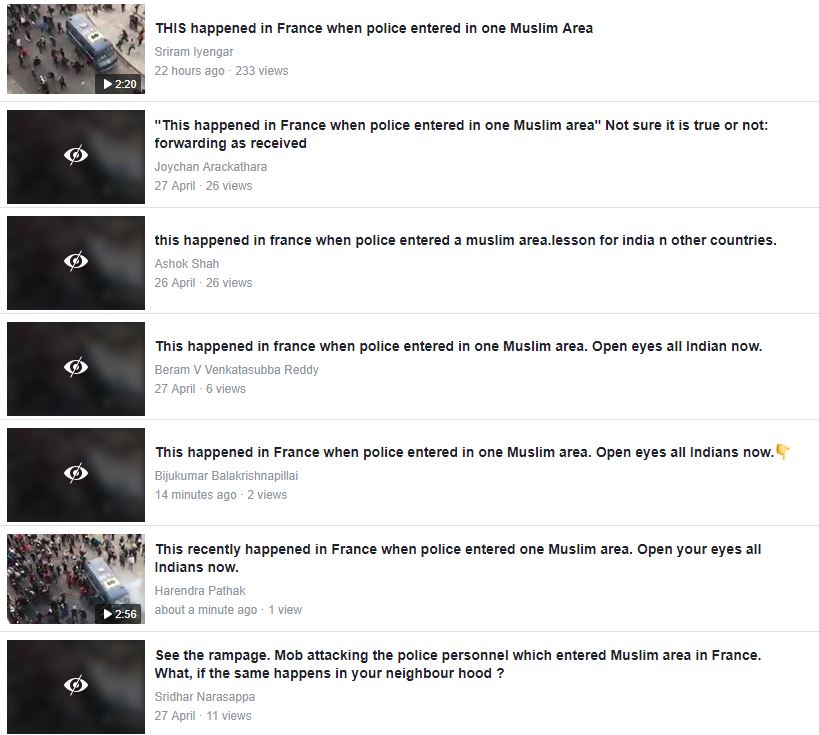Open Sriram Iyengar's video thumbnail

pyautogui.click(x=76, y=49)
